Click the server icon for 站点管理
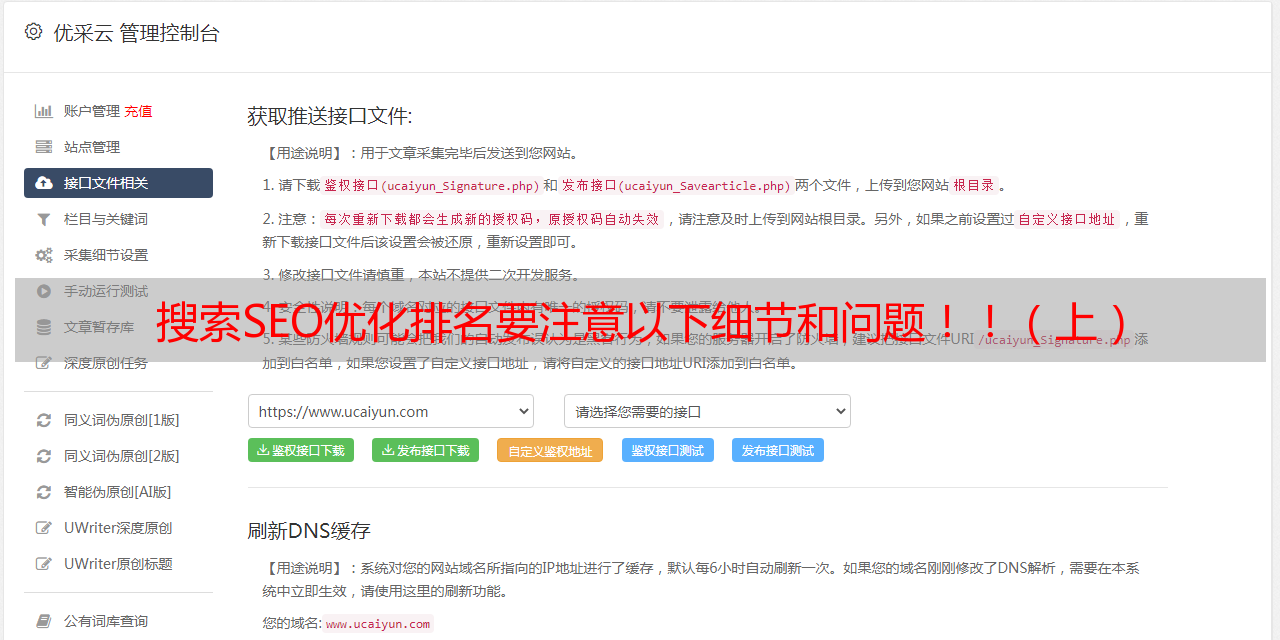The image size is (1280, 640). pos(44,147)
